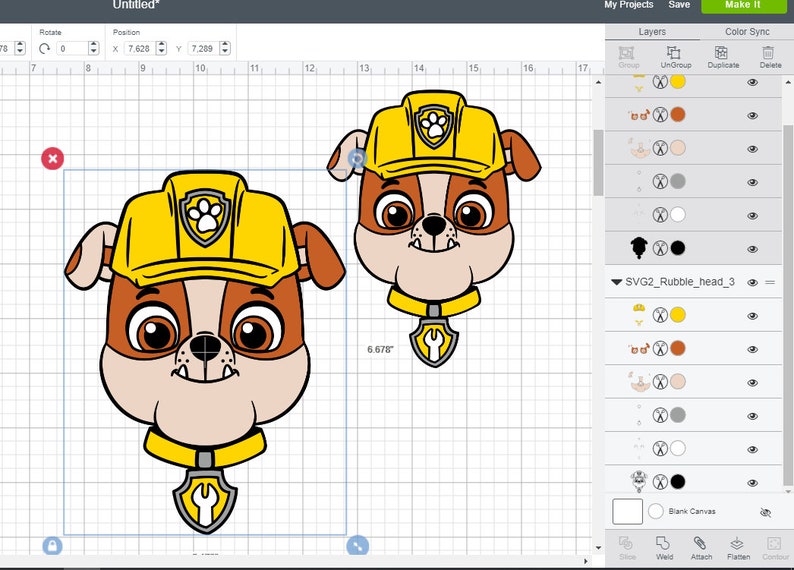The width and height of the screenshot is (794, 570).
Task: Click cut linetype icon on highlighted brown layer
Action: (660, 115)
